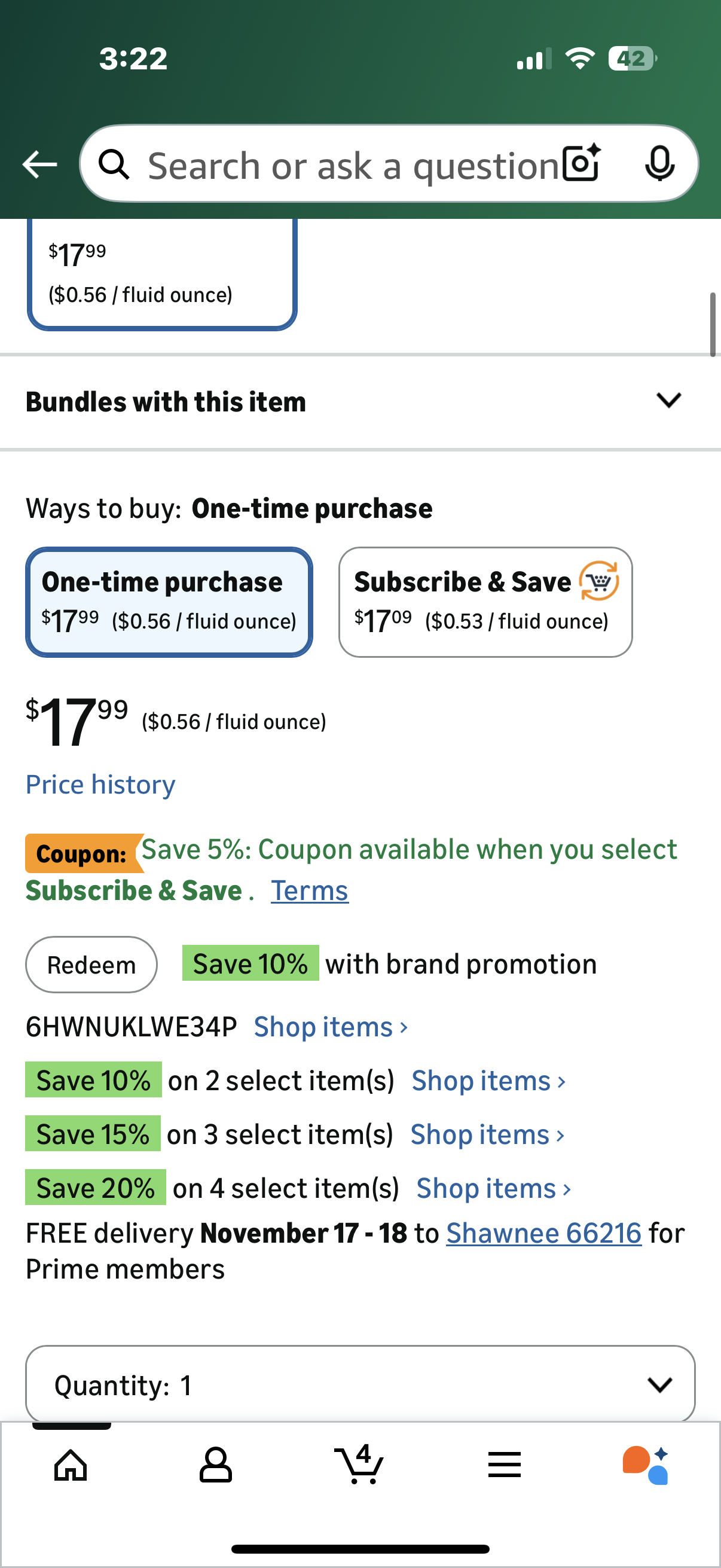Select One-time purchase option
Viewport: 721px width, 1568px height.
pos(169,602)
